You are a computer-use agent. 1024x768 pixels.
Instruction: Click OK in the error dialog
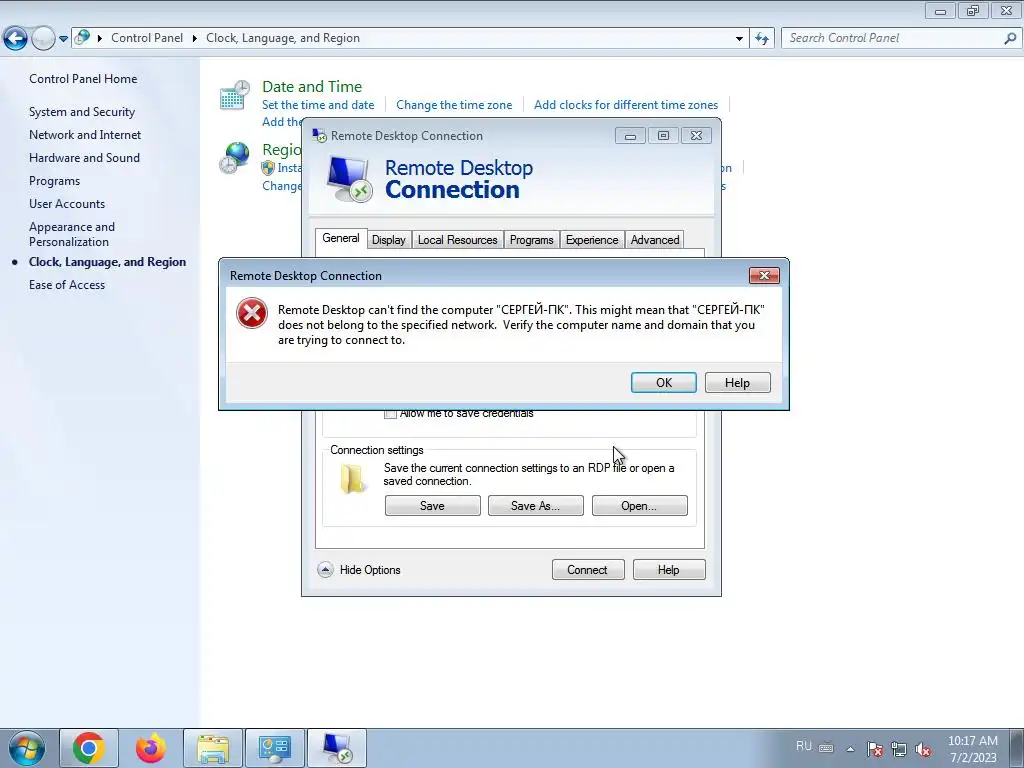(x=664, y=383)
